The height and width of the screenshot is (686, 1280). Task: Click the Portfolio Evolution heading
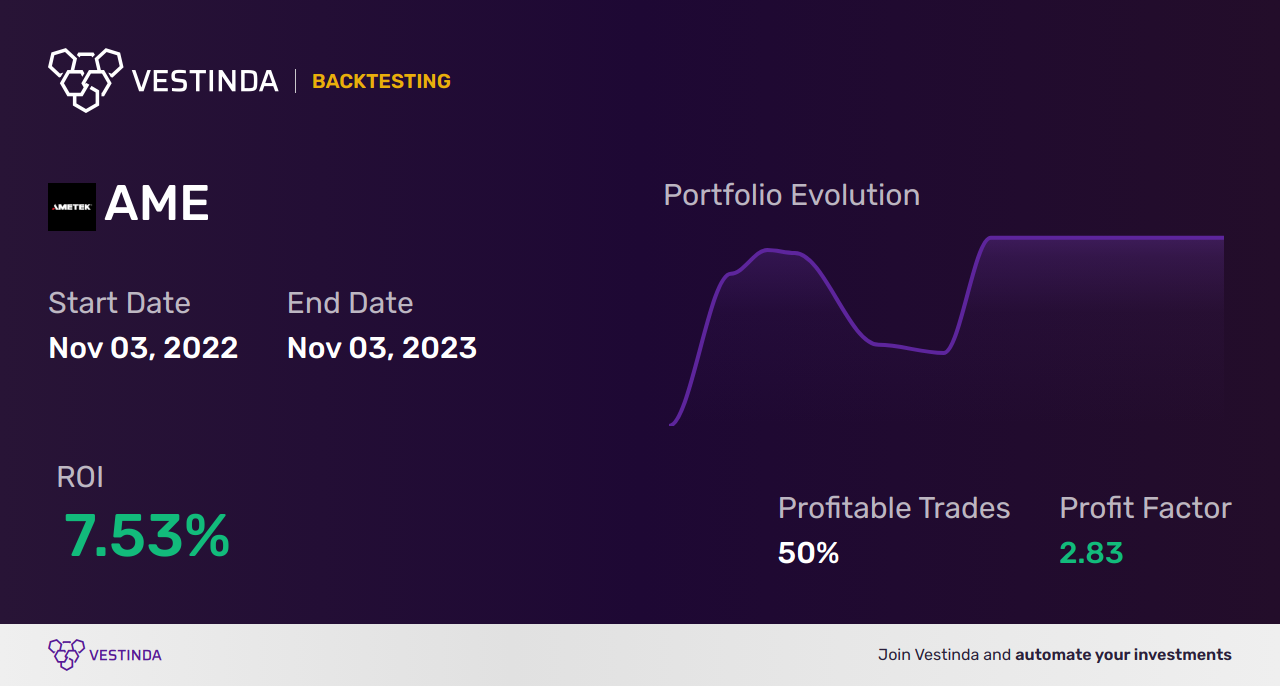791,195
